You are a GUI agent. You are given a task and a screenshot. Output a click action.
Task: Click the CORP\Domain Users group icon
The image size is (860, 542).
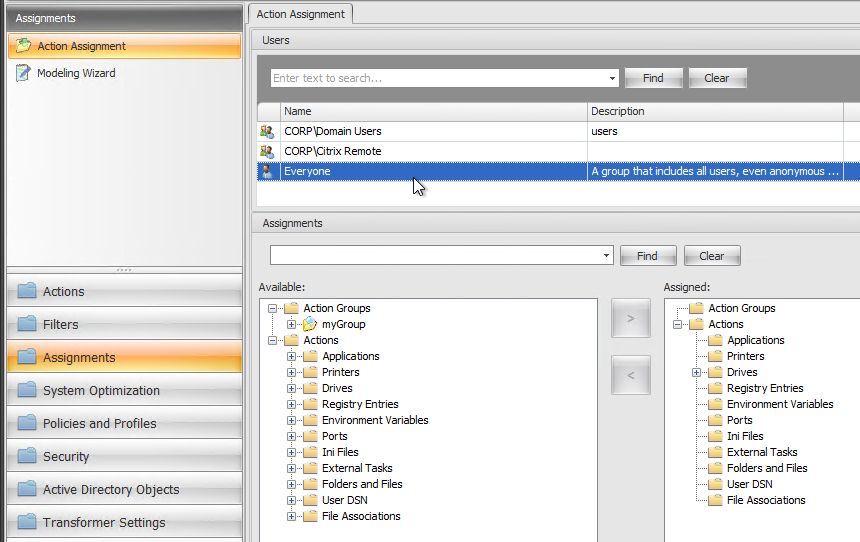[267, 132]
